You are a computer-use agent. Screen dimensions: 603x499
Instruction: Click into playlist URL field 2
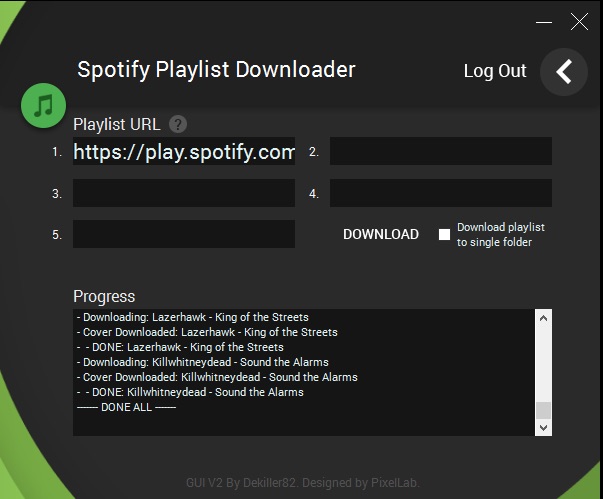tap(441, 151)
